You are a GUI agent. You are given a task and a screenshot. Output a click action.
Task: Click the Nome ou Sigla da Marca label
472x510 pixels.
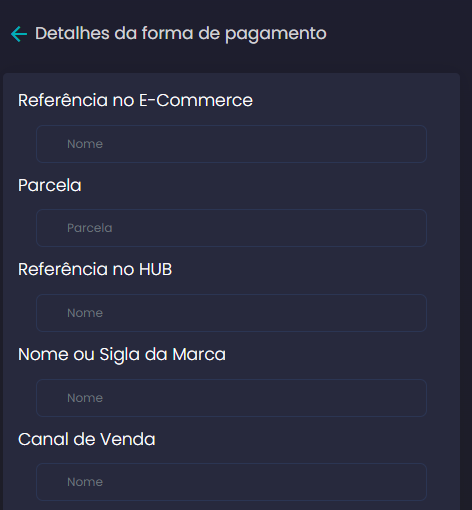pyautogui.click(x=122, y=354)
